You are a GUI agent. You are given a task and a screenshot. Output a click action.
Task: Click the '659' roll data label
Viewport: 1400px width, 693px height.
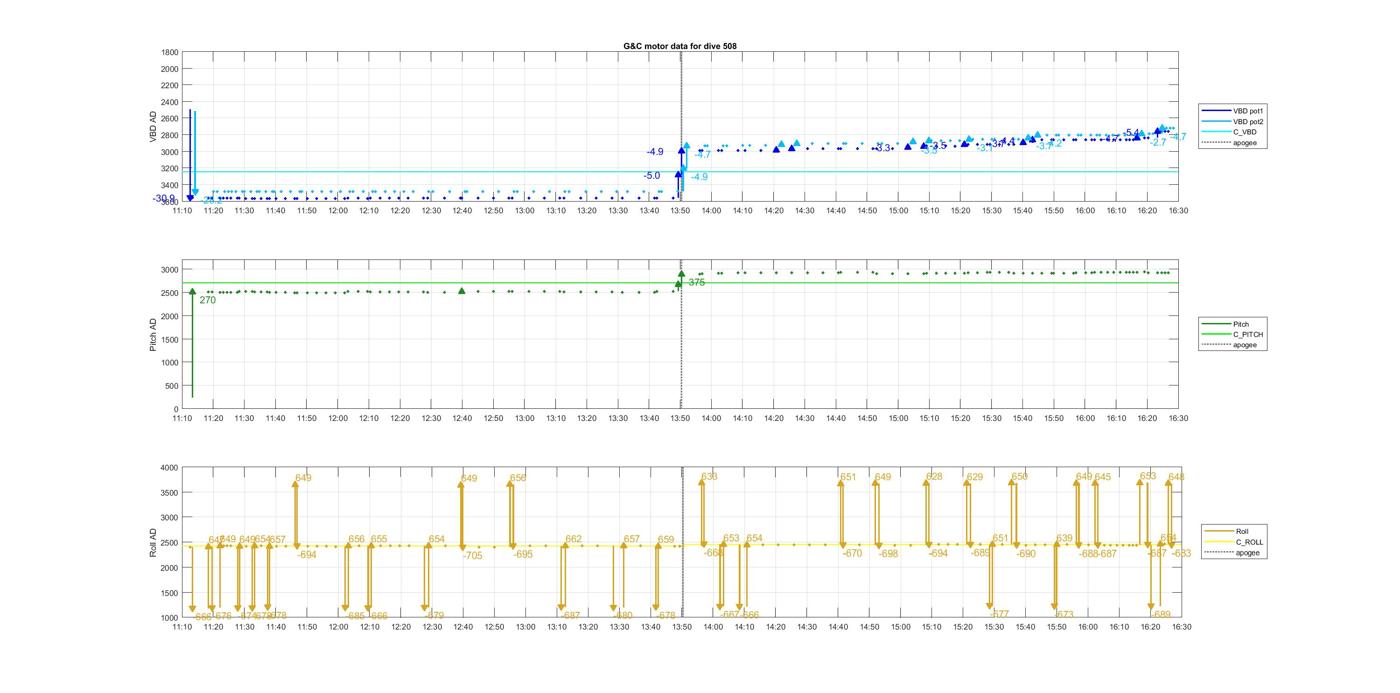[666, 540]
